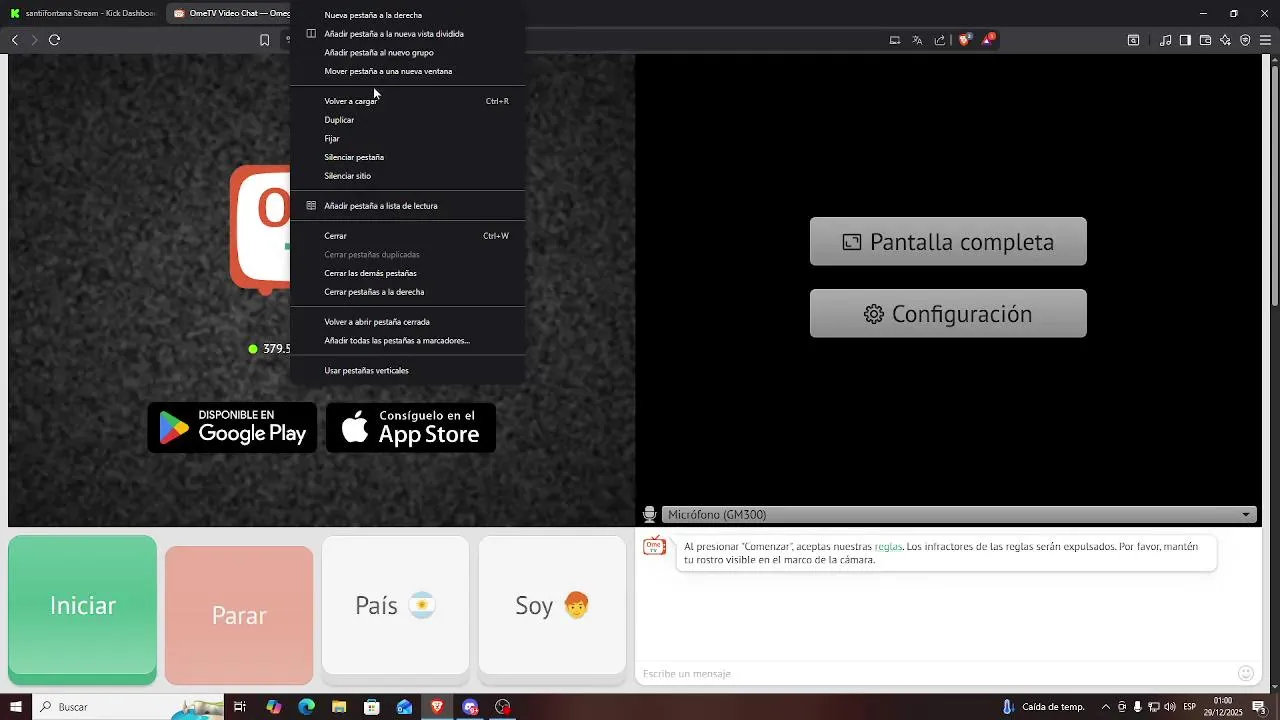Image resolution: width=1280 pixels, height=720 pixels.
Task: Open the emoji picker in chat box
Action: click(1246, 673)
